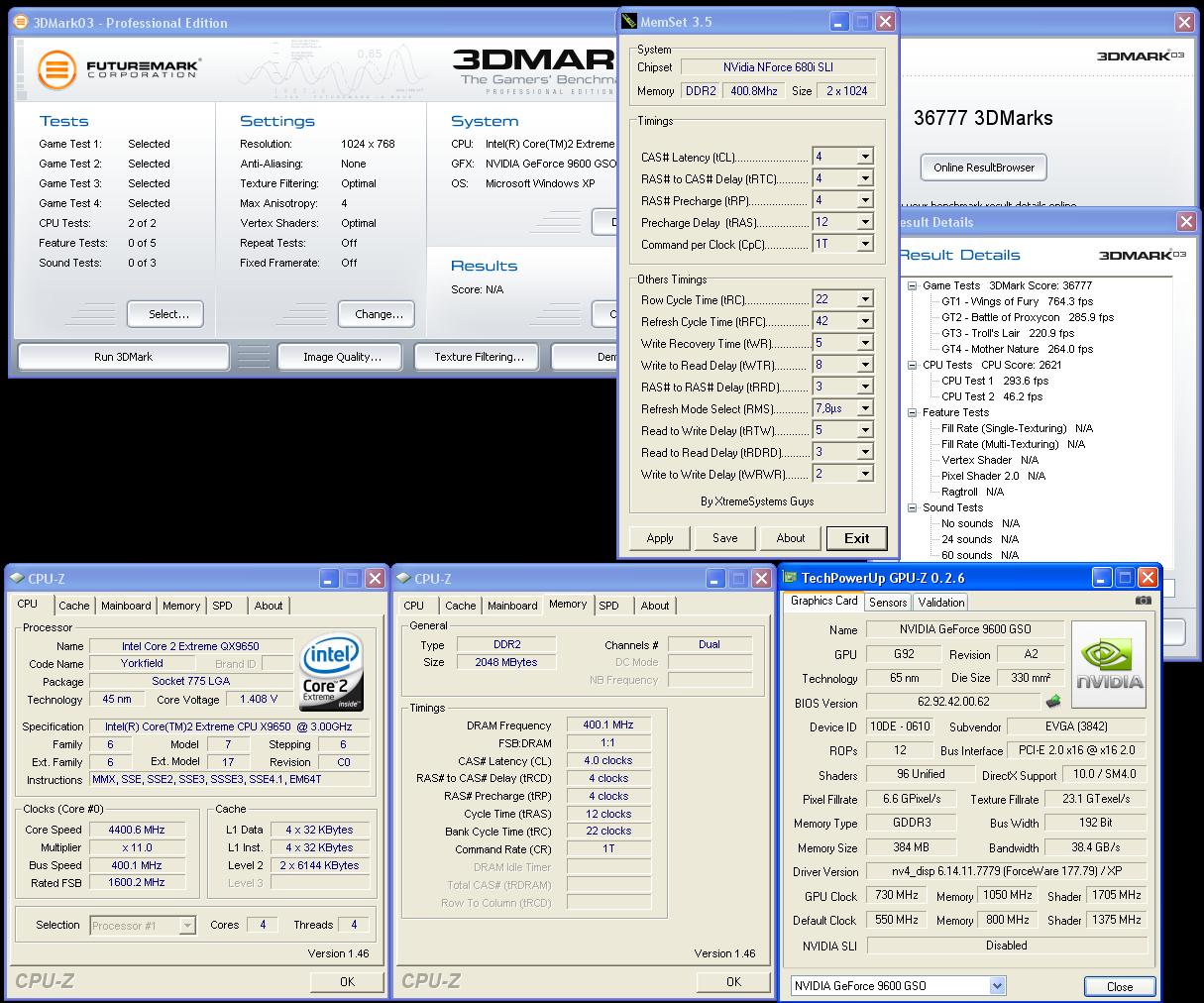Click Apply in MemSet
The height and width of the screenshot is (1003, 1204).
pos(660,538)
